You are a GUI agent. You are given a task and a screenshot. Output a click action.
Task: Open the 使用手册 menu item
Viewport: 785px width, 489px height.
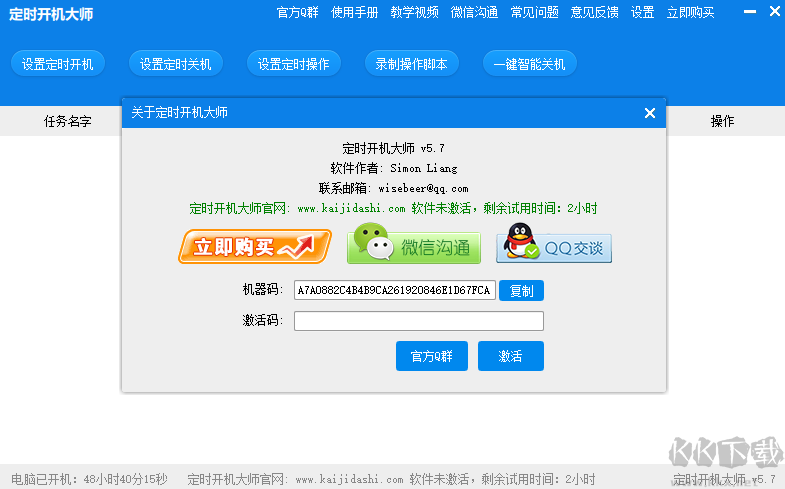pos(354,13)
